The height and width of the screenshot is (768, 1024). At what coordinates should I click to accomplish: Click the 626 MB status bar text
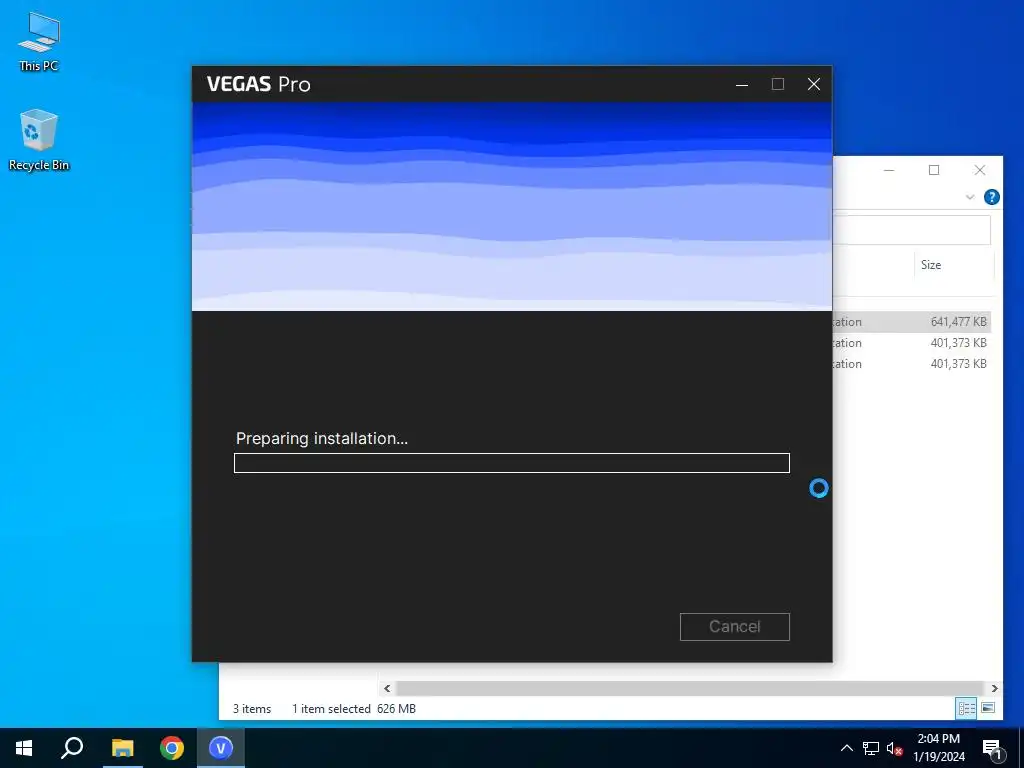pyautogui.click(x=396, y=709)
